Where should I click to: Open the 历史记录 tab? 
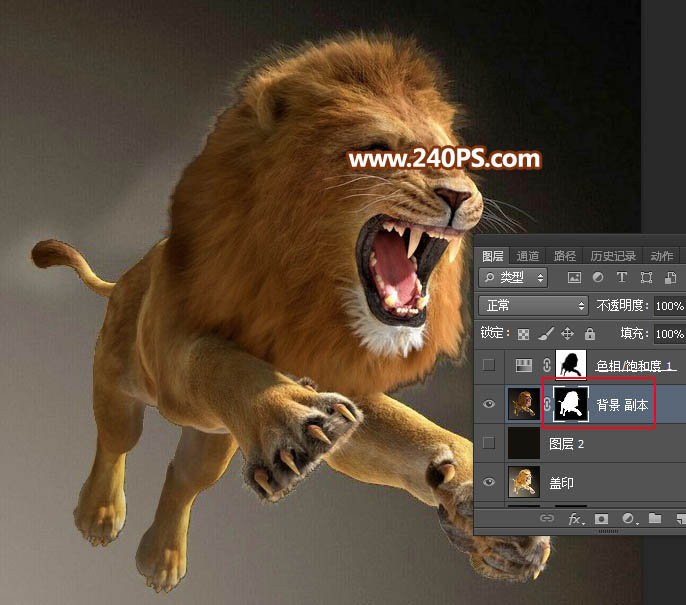[613, 256]
